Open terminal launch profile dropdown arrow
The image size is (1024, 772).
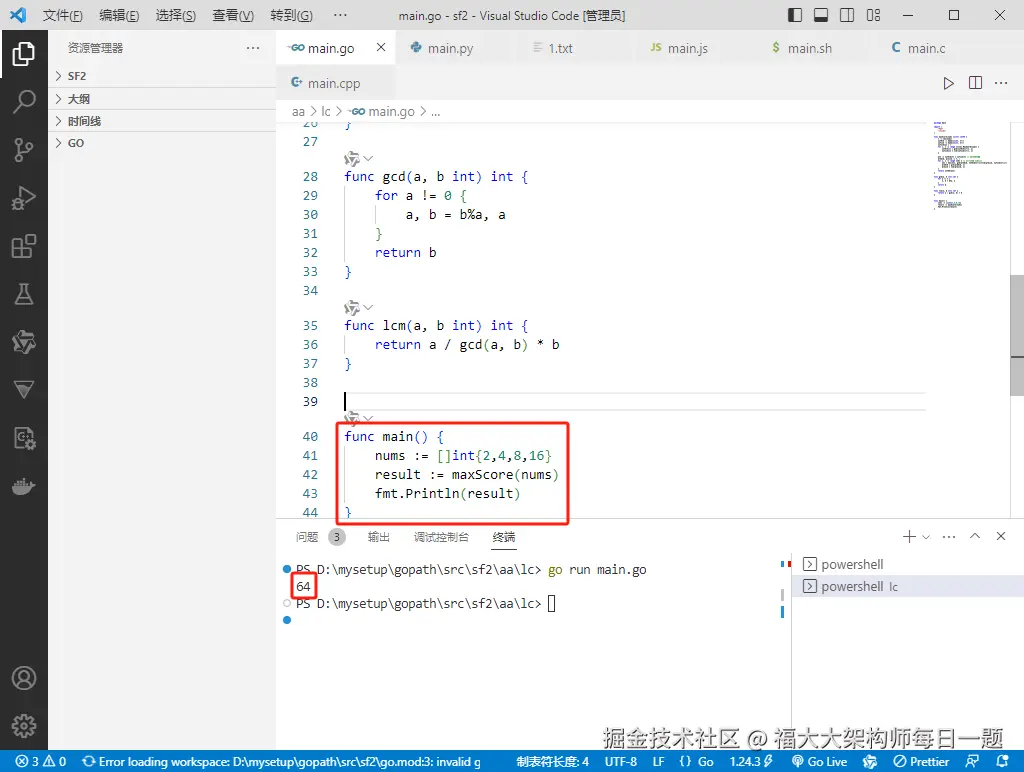click(925, 537)
